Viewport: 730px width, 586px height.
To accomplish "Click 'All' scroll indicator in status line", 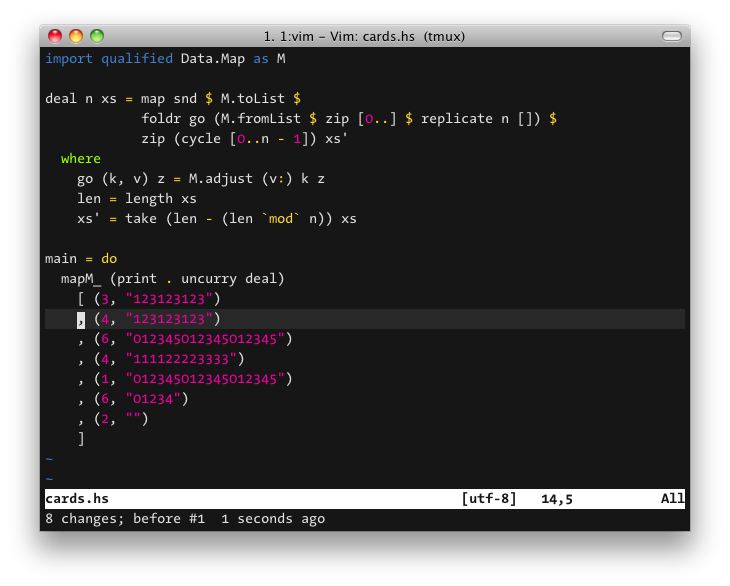I will coord(672,499).
